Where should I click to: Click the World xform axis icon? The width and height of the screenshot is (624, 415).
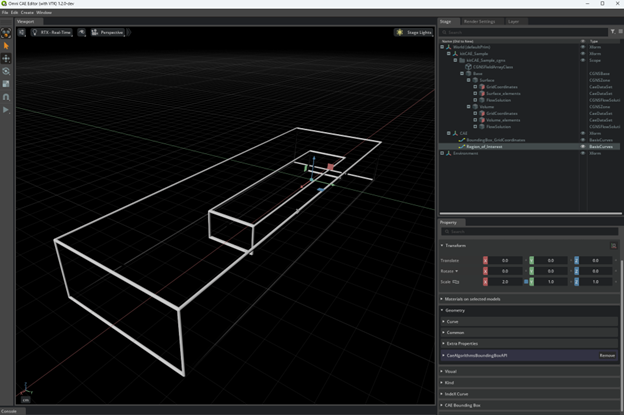coord(448,47)
